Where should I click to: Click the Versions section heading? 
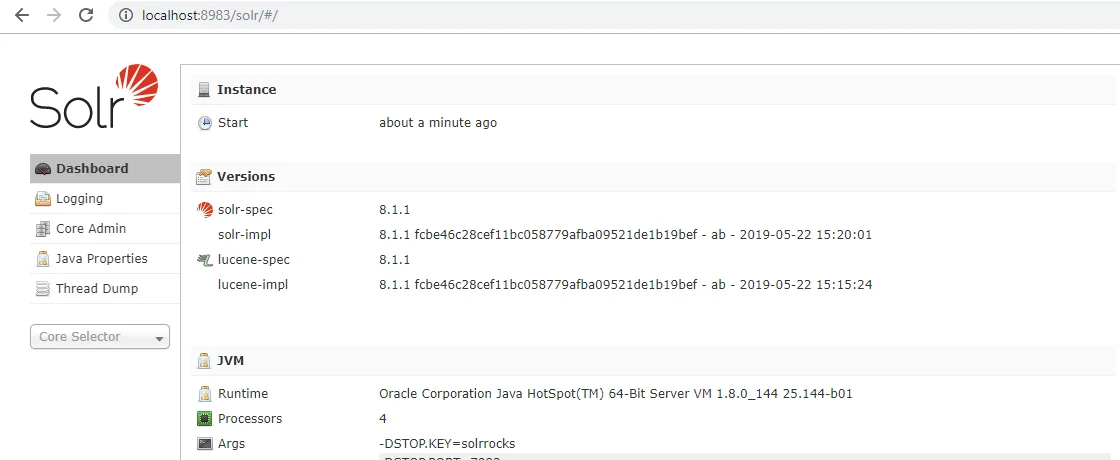[246, 176]
